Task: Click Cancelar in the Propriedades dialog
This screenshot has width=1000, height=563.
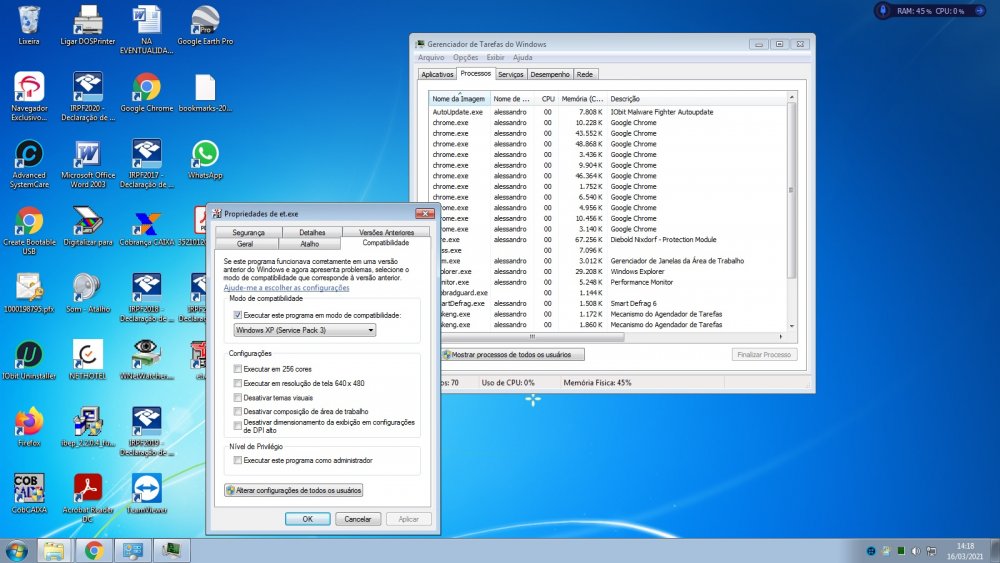Action: [358, 519]
